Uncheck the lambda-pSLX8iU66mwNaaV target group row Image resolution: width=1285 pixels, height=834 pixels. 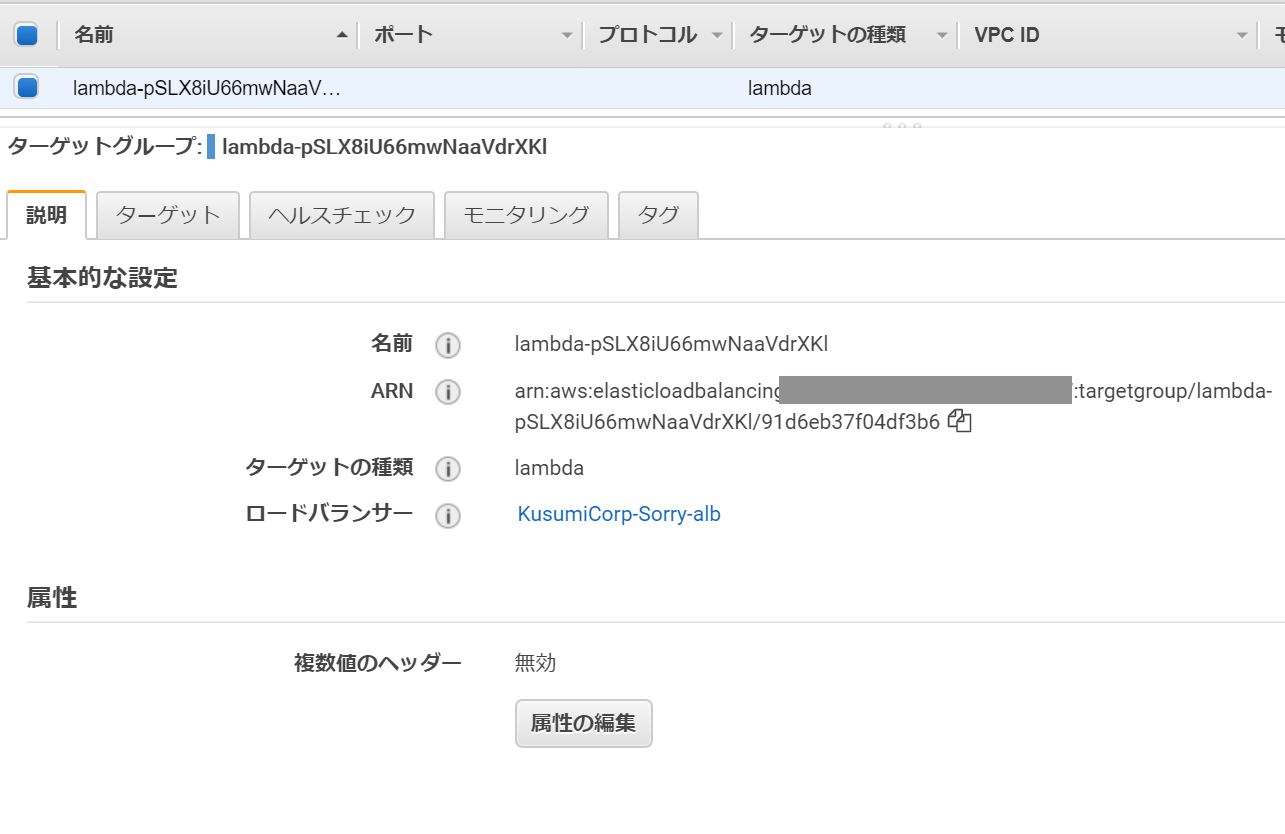(x=26, y=87)
